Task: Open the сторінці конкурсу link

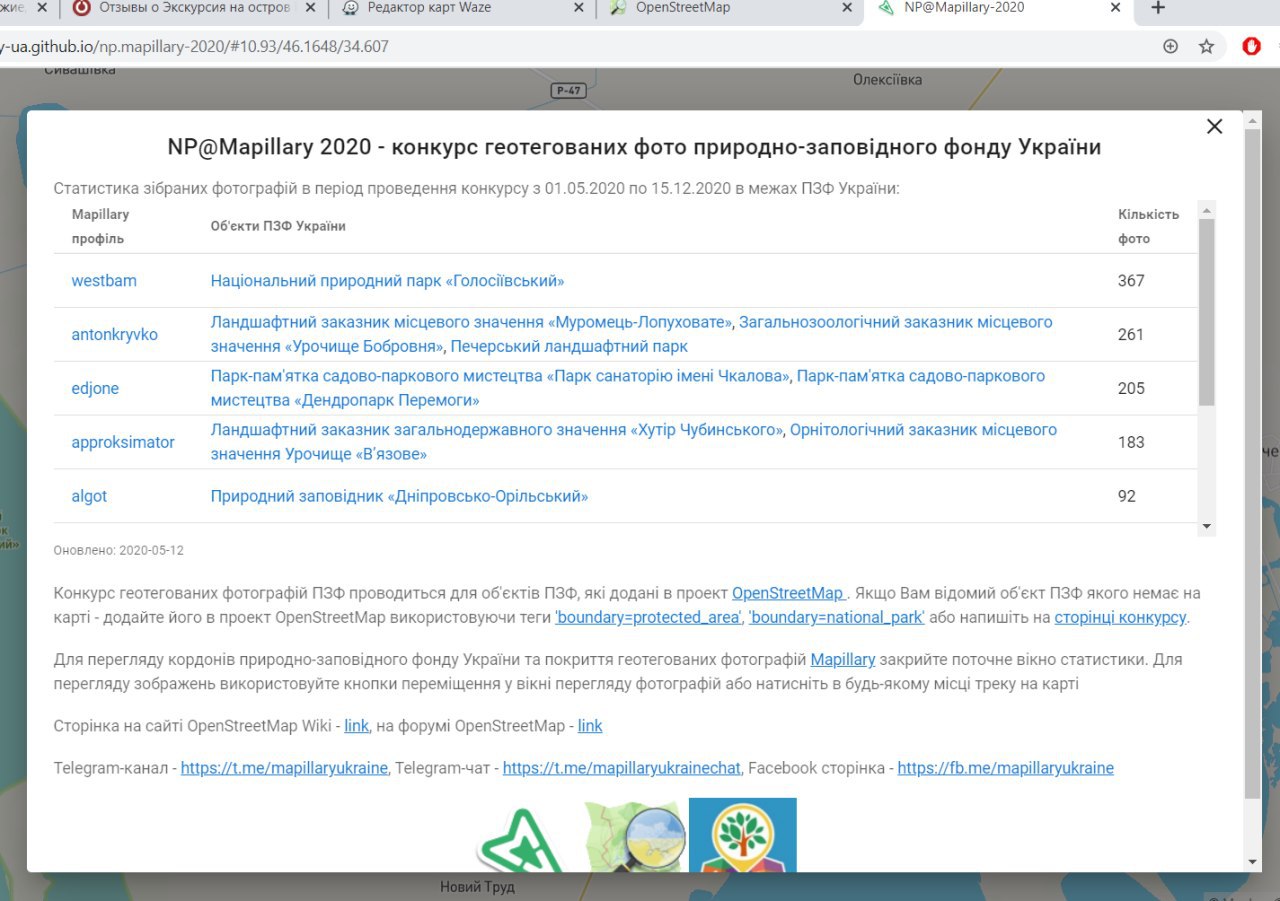Action: tap(1120, 617)
